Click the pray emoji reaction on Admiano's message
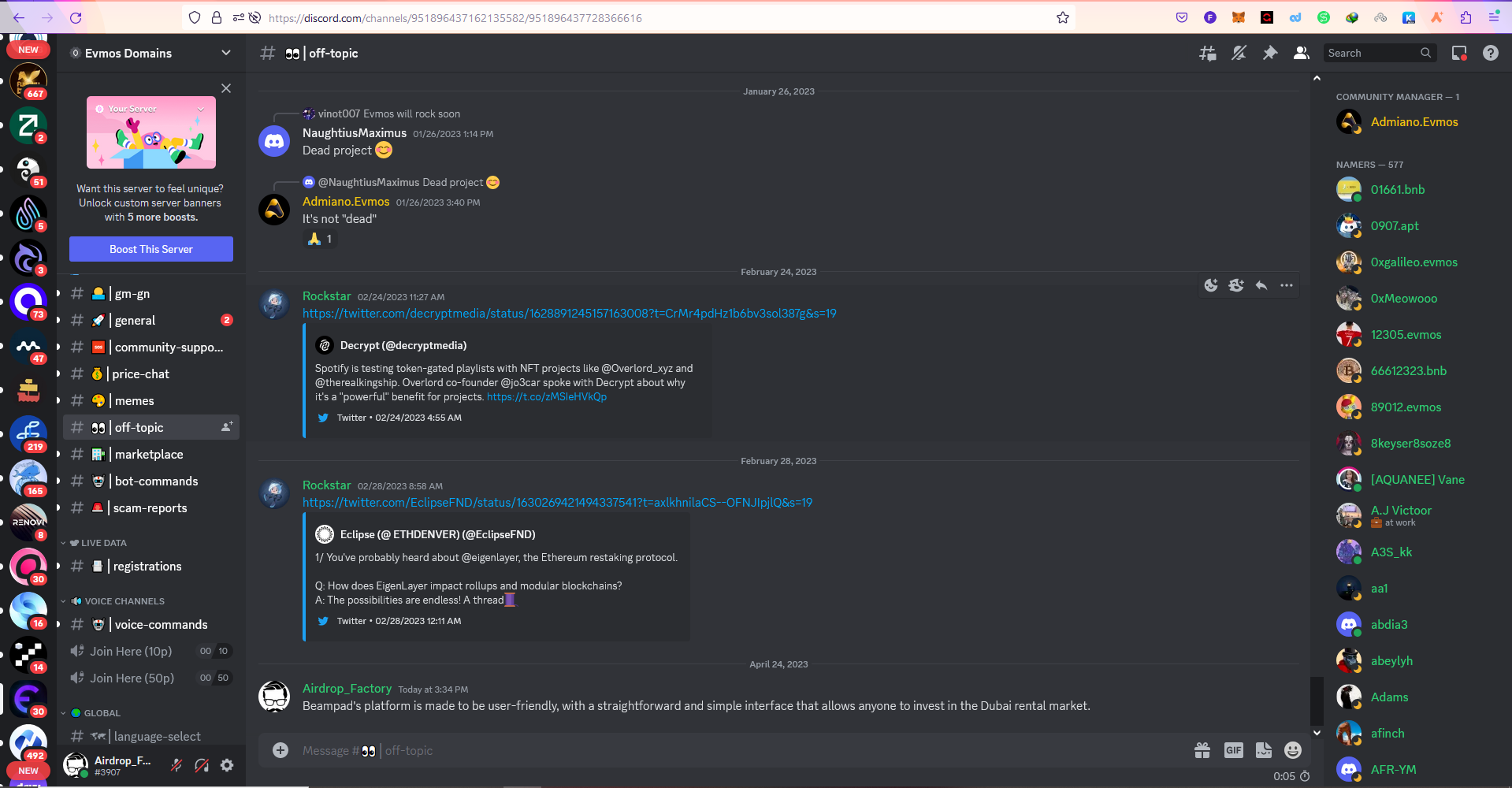1512x788 pixels. [321, 239]
